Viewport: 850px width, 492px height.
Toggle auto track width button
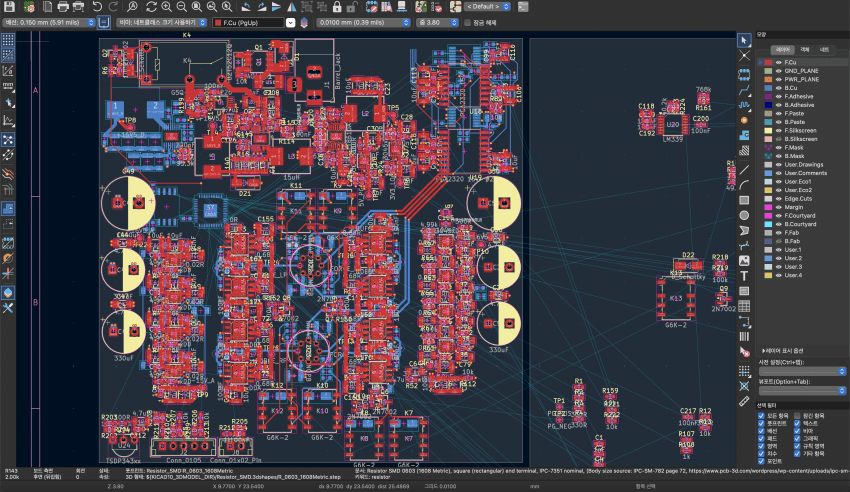click(104, 23)
